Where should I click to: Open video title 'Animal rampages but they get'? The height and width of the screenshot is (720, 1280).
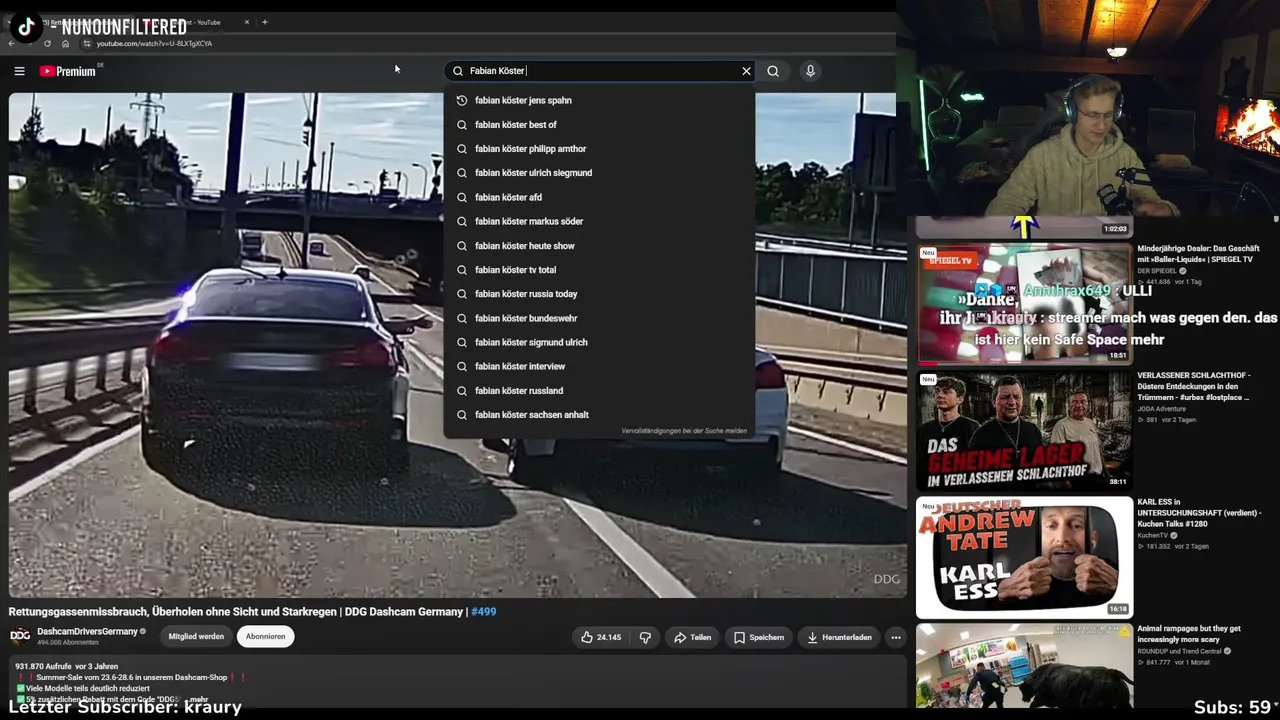[x=1189, y=634]
